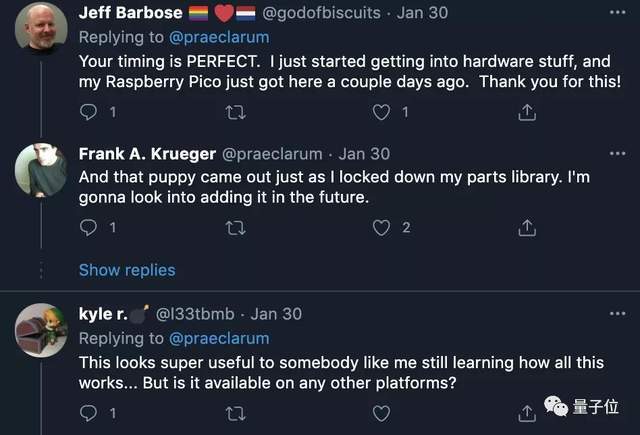Reply to Jeff Barbose's tweet
The width and height of the screenshot is (640, 435).
pyautogui.click(x=88, y=112)
